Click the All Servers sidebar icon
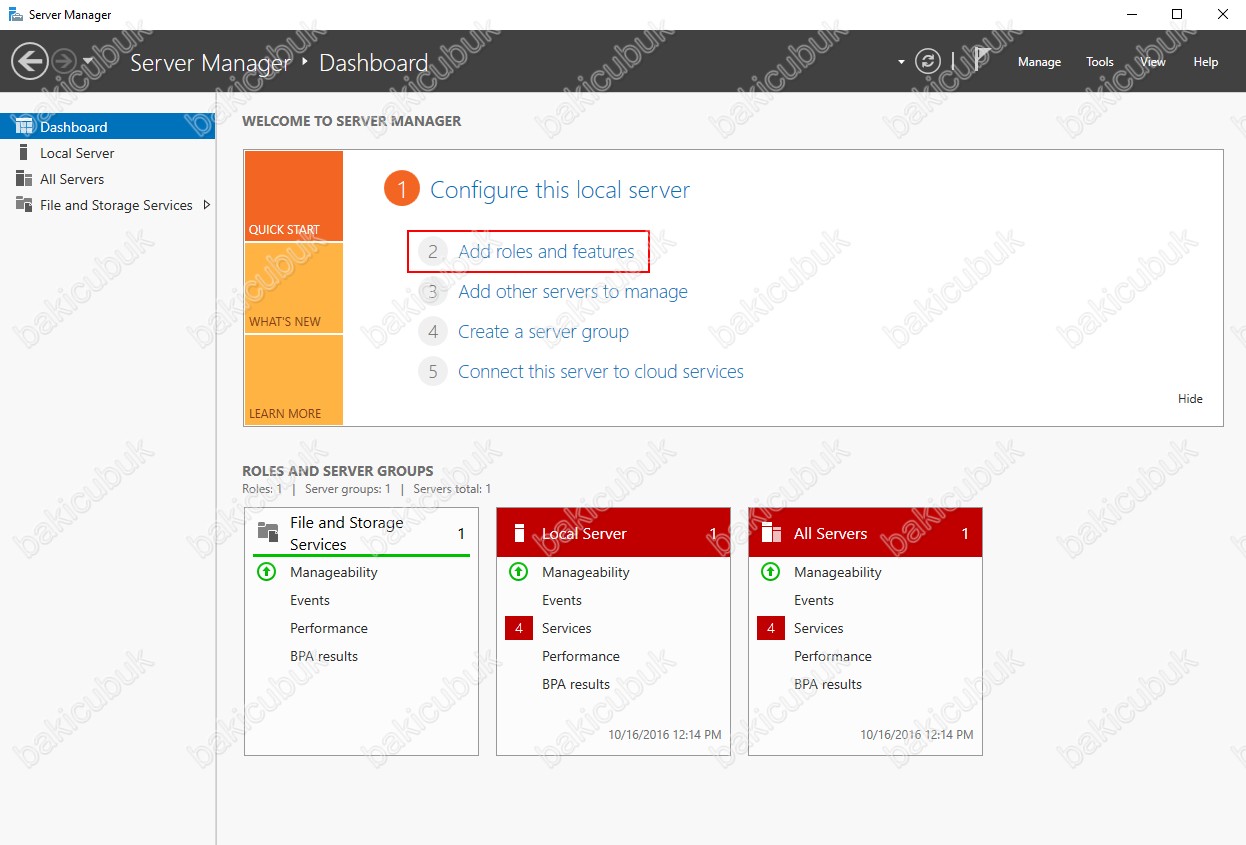 pos(24,179)
